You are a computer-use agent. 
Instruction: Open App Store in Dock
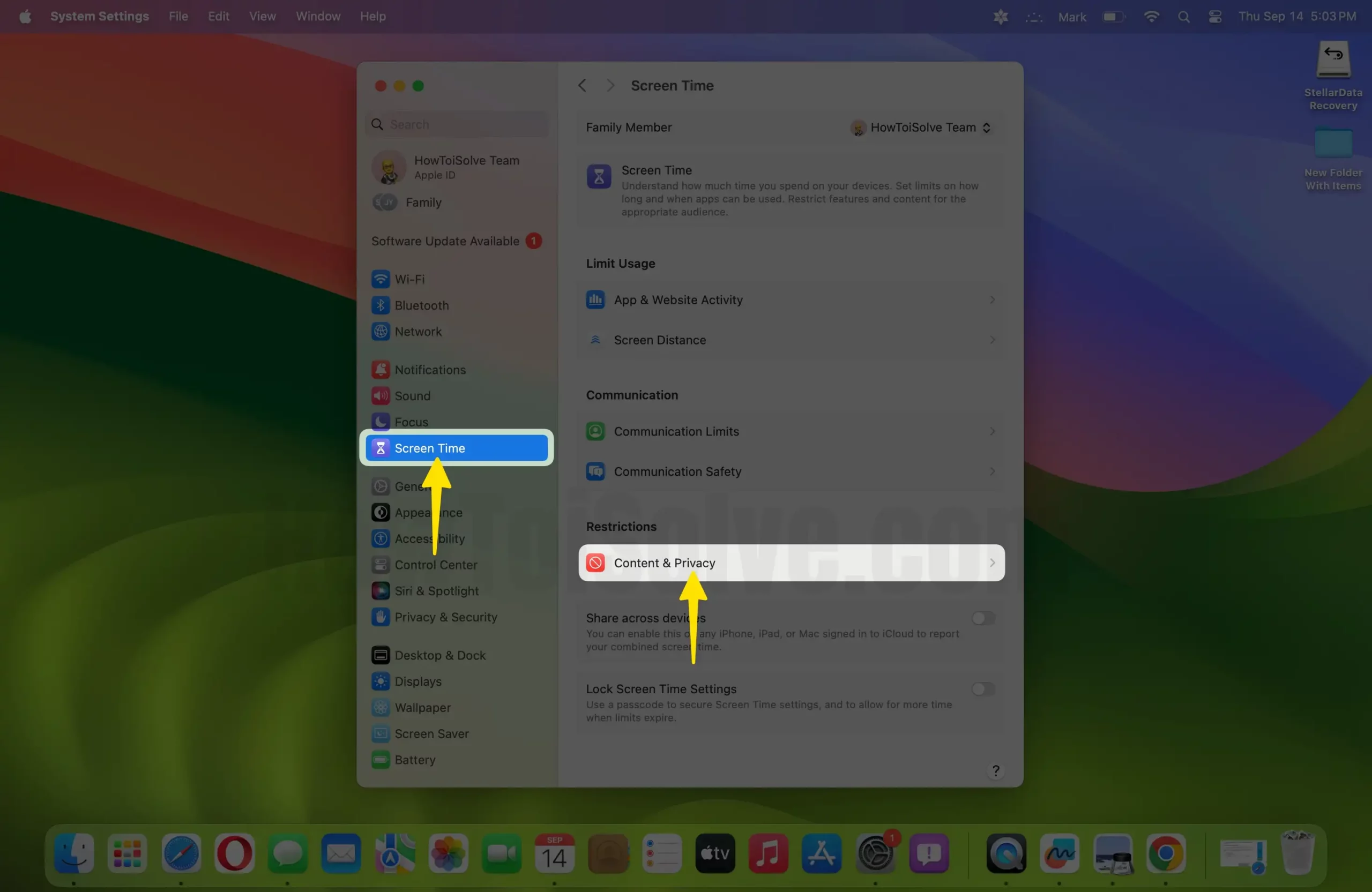[x=822, y=853]
